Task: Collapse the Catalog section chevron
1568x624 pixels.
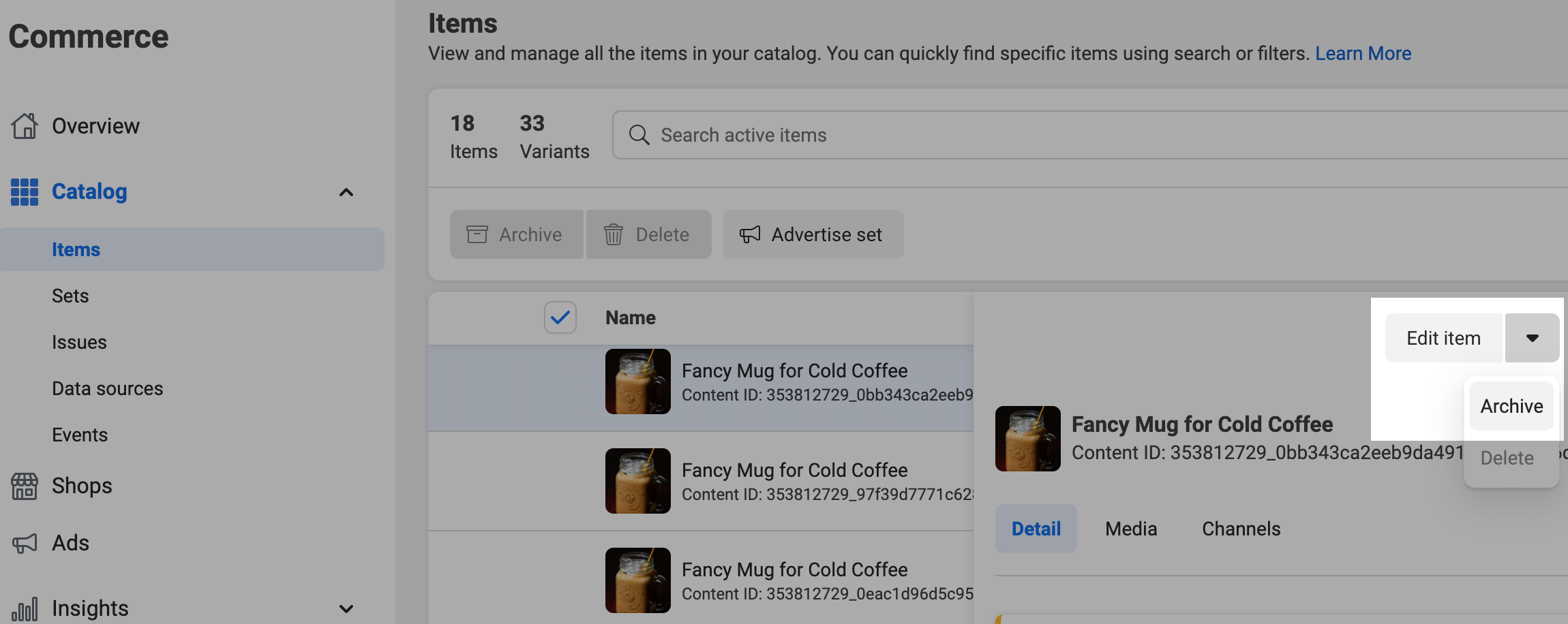Action: pos(347,192)
